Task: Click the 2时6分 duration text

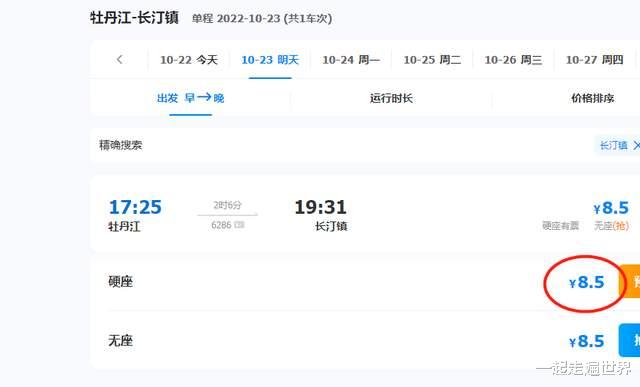Action: [x=227, y=205]
